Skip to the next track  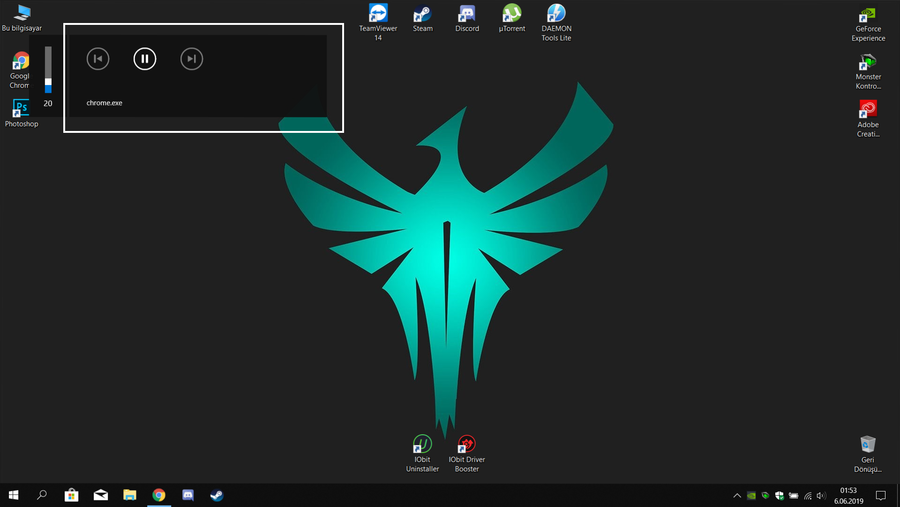pos(191,59)
